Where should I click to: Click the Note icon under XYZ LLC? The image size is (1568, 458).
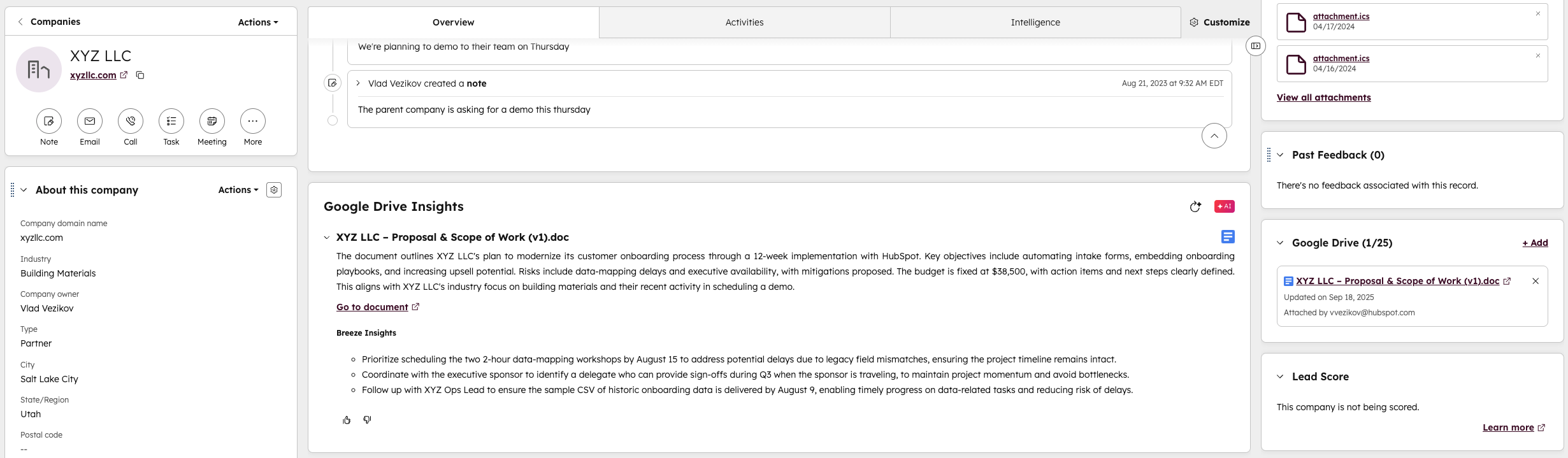49,121
